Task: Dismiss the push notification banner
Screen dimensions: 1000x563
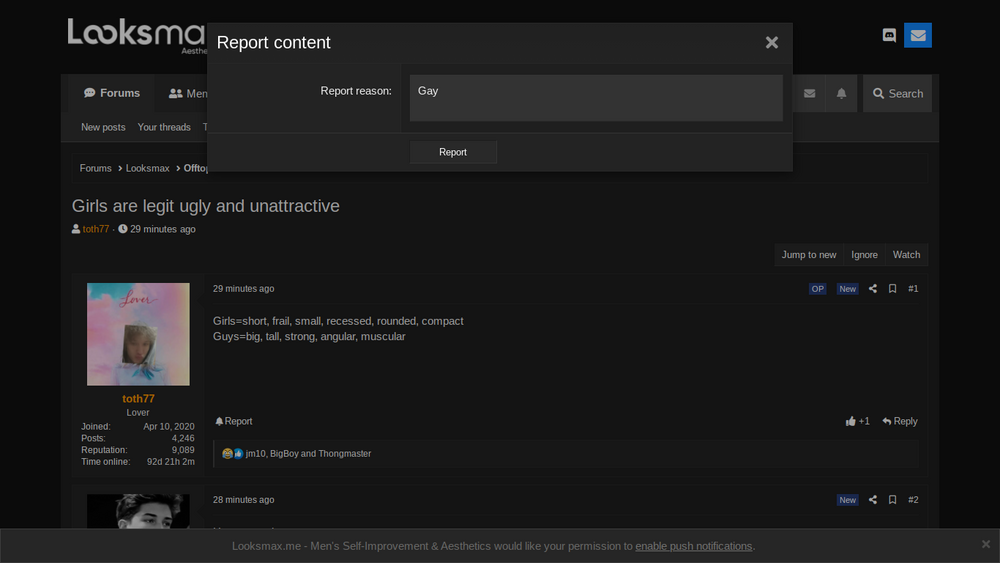Action: [x=985, y=544]
